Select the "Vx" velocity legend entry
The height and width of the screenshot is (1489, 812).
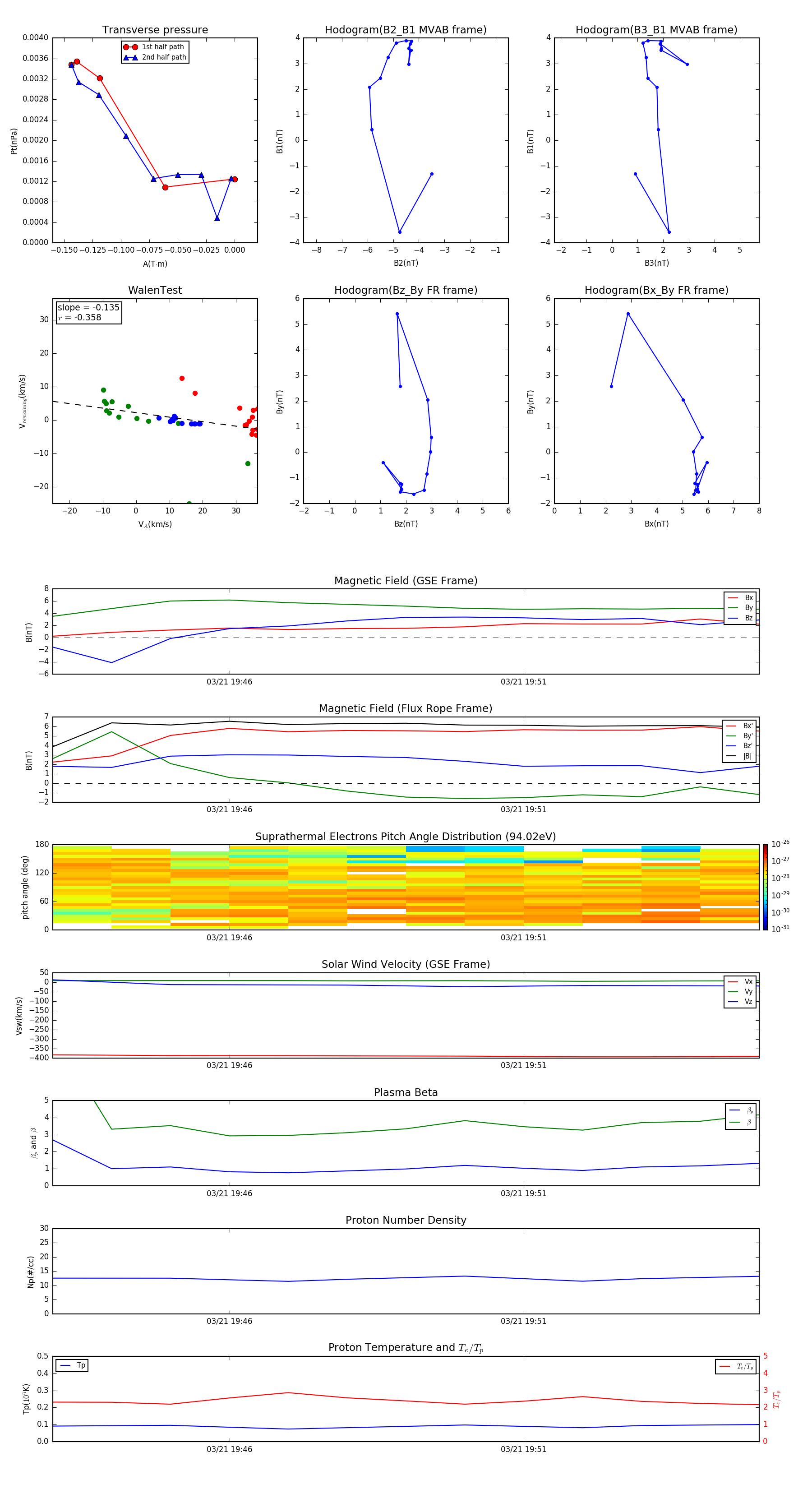(x=740, y=981)
